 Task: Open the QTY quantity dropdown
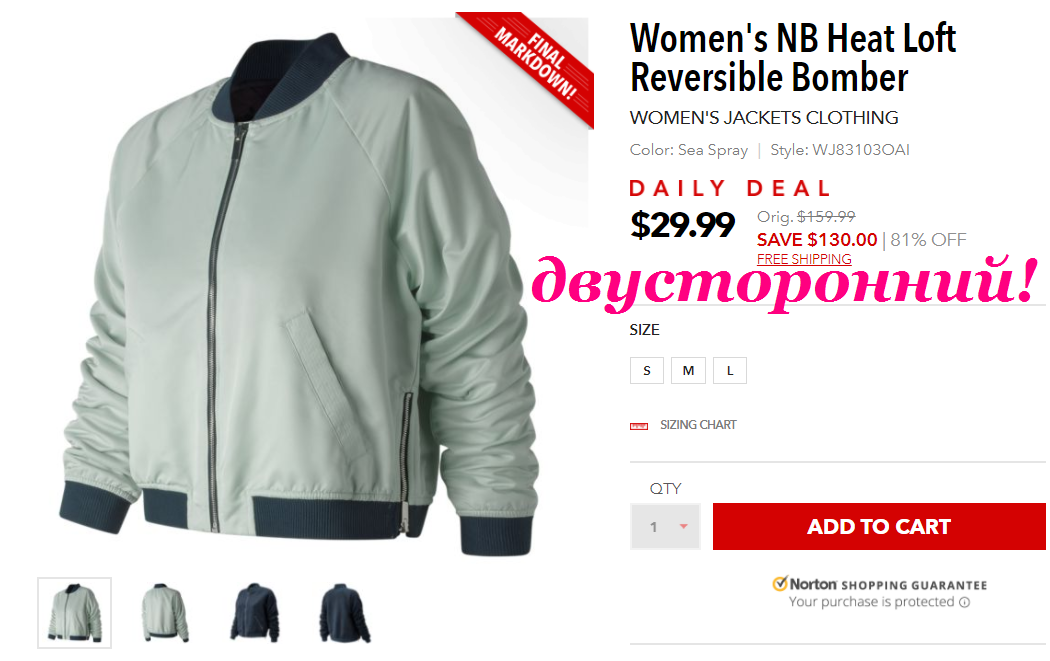[665, 526]
